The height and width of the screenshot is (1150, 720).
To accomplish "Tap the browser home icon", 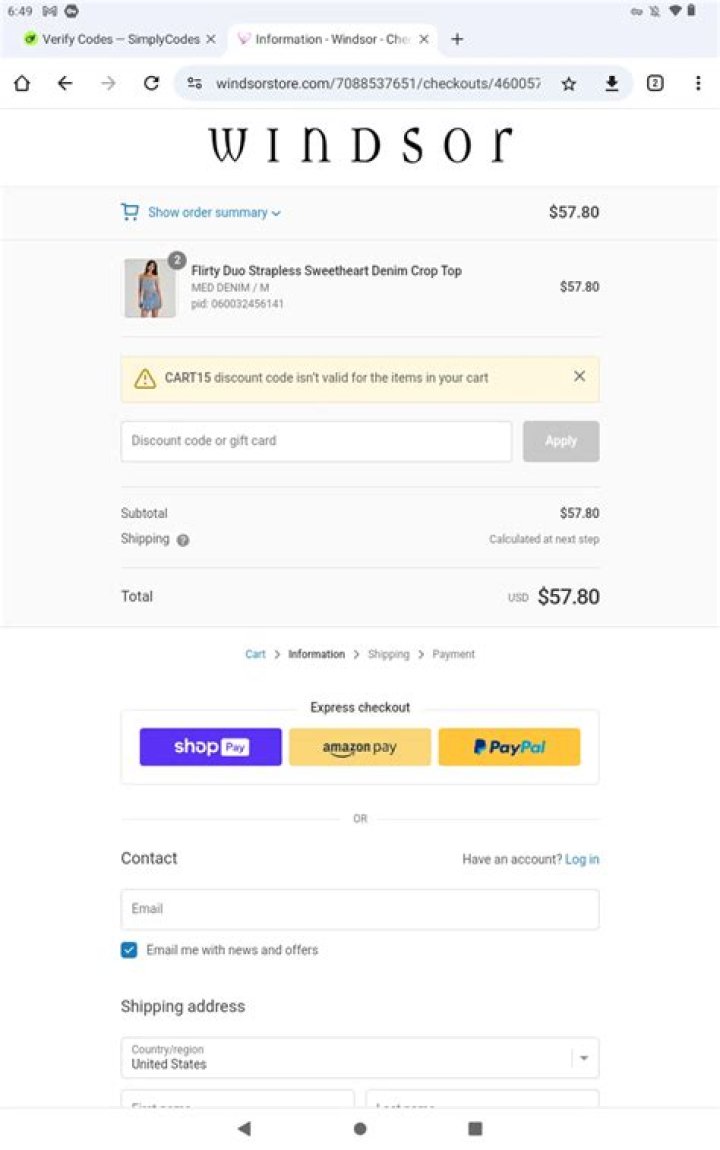I will click(22, 84).
